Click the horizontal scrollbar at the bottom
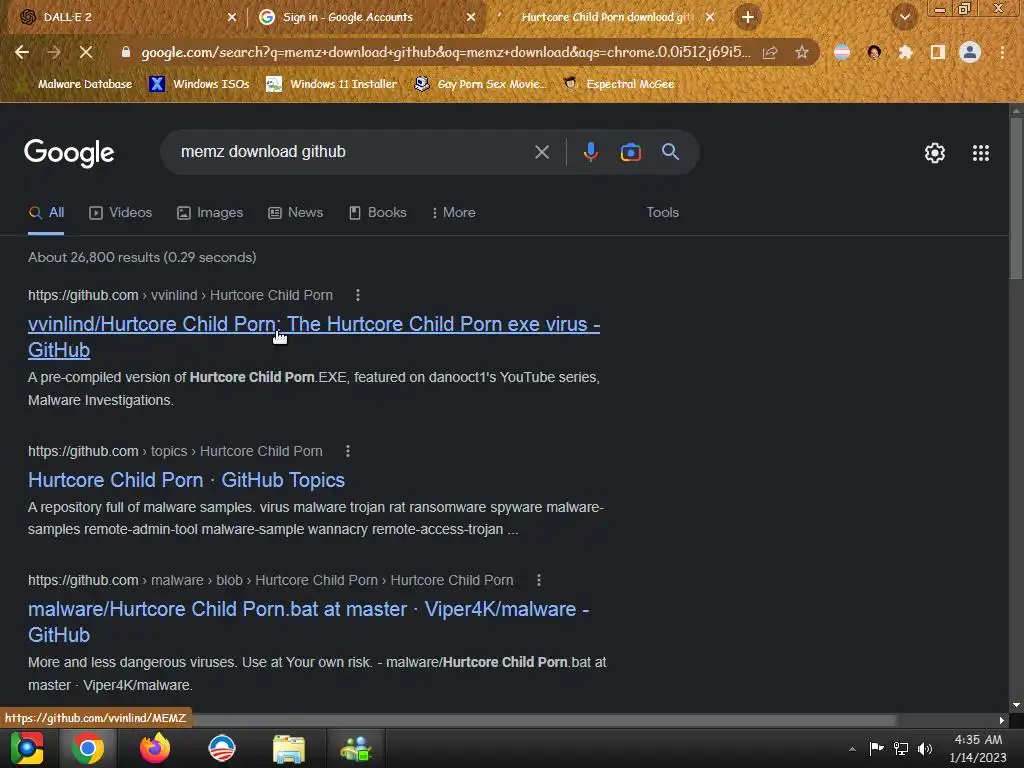Image resolution: width=1024 pixels, height=768 pixels. click(x=545, y=720)
